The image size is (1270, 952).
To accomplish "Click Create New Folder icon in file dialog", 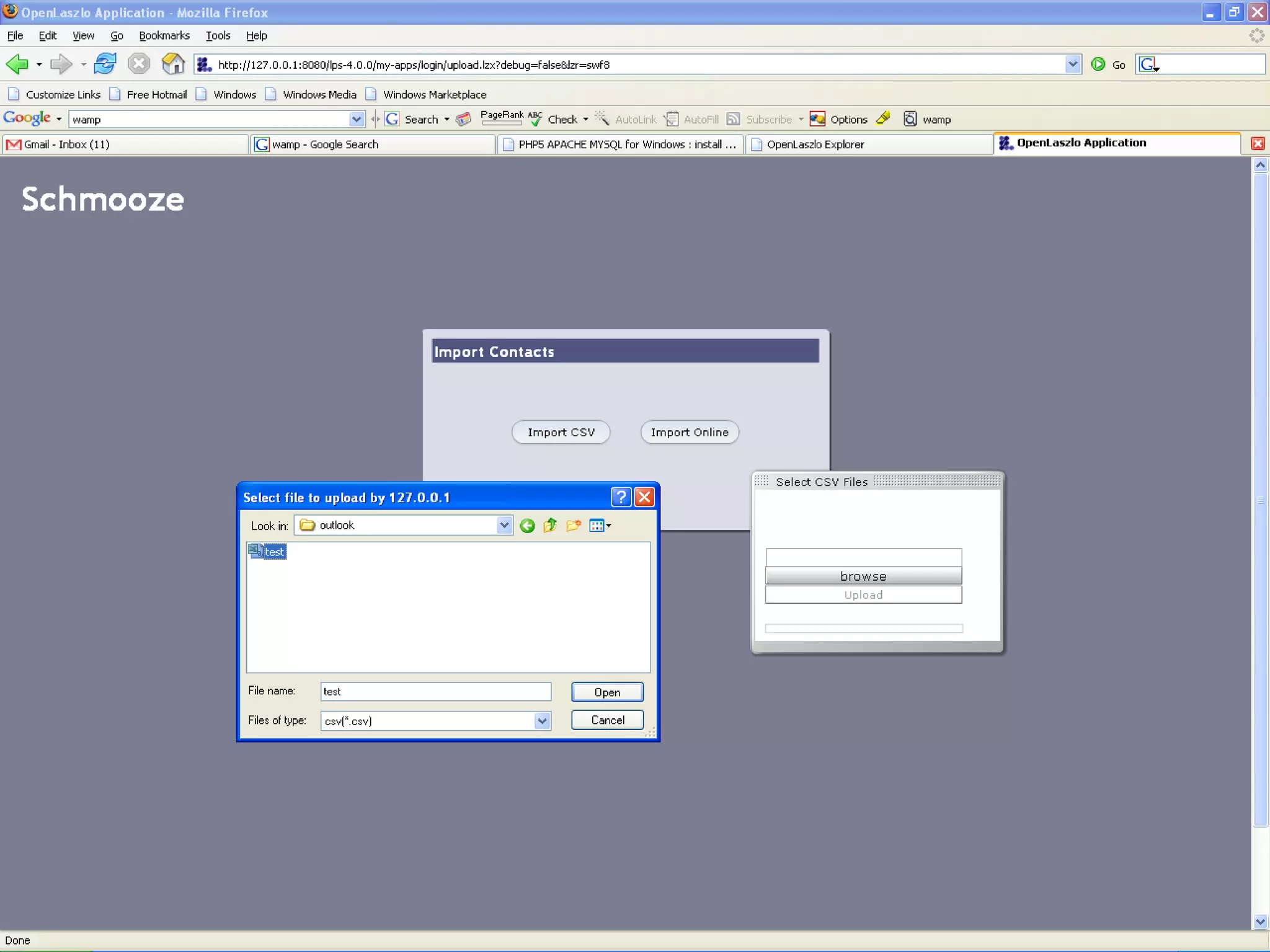I will pos(574,526).
